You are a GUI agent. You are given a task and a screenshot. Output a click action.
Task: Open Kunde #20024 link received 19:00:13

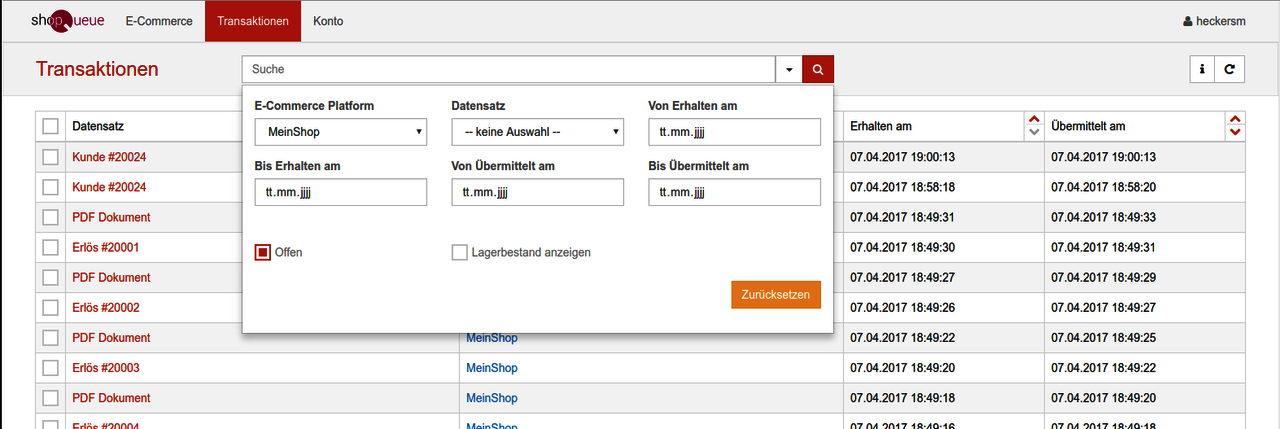[109, 157]
